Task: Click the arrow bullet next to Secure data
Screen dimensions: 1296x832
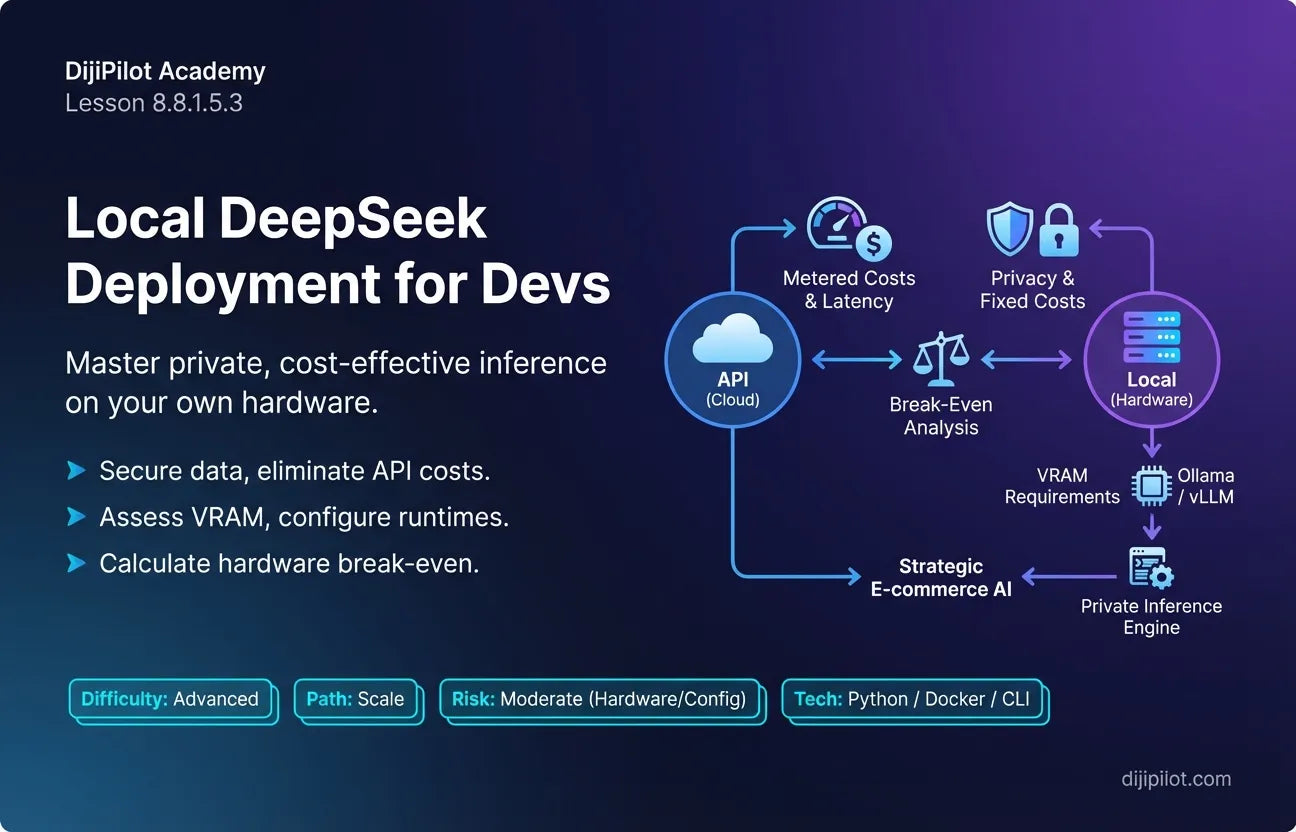Action: 76,470
